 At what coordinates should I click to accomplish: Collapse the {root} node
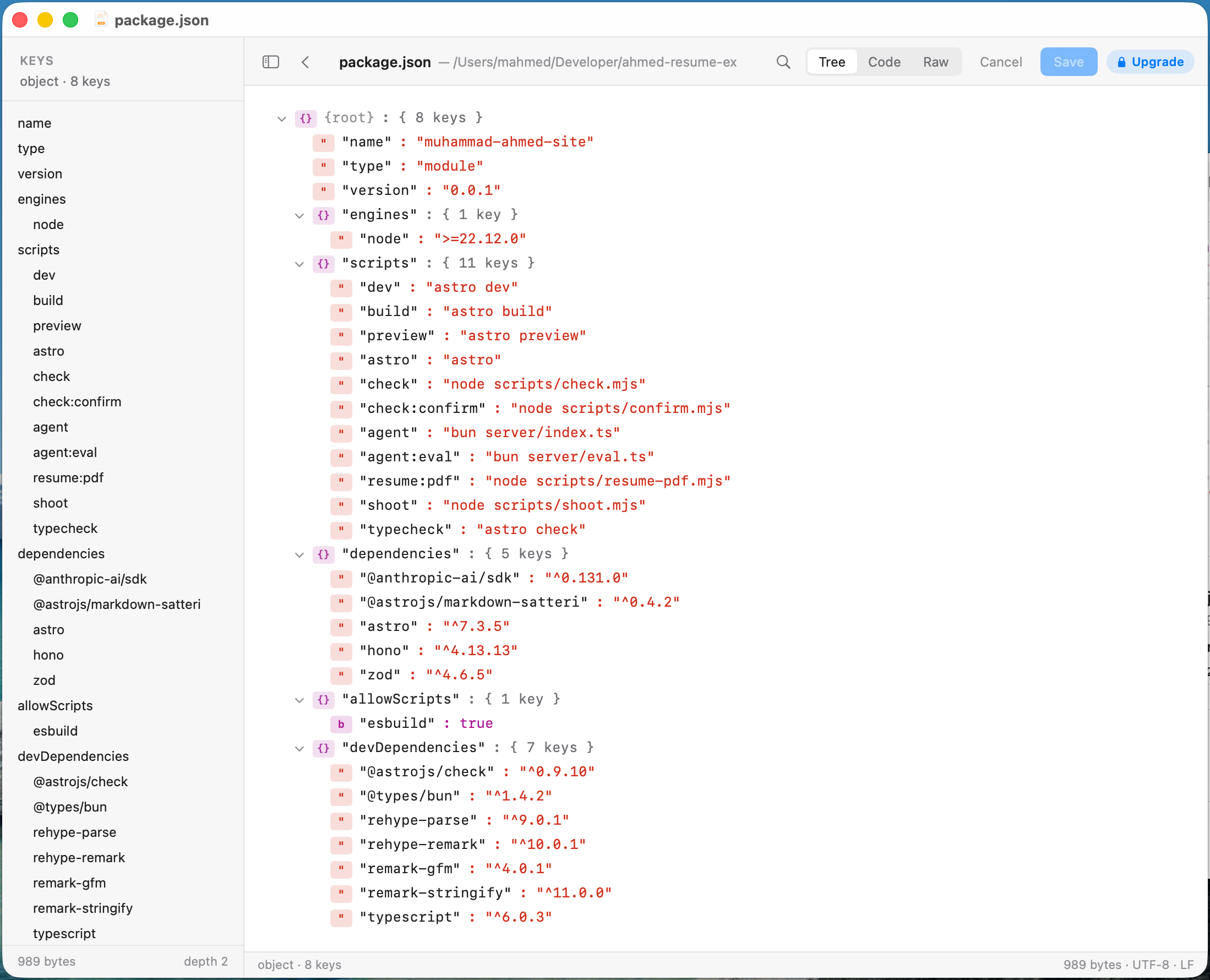point(282,118)
